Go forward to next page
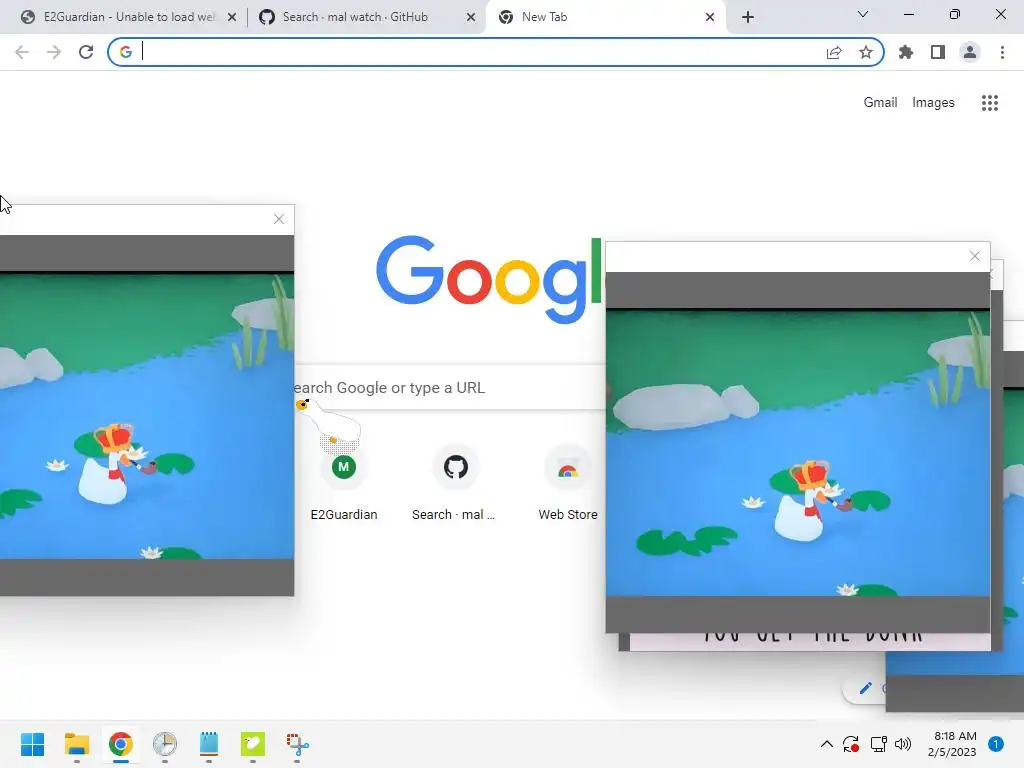 54,52
